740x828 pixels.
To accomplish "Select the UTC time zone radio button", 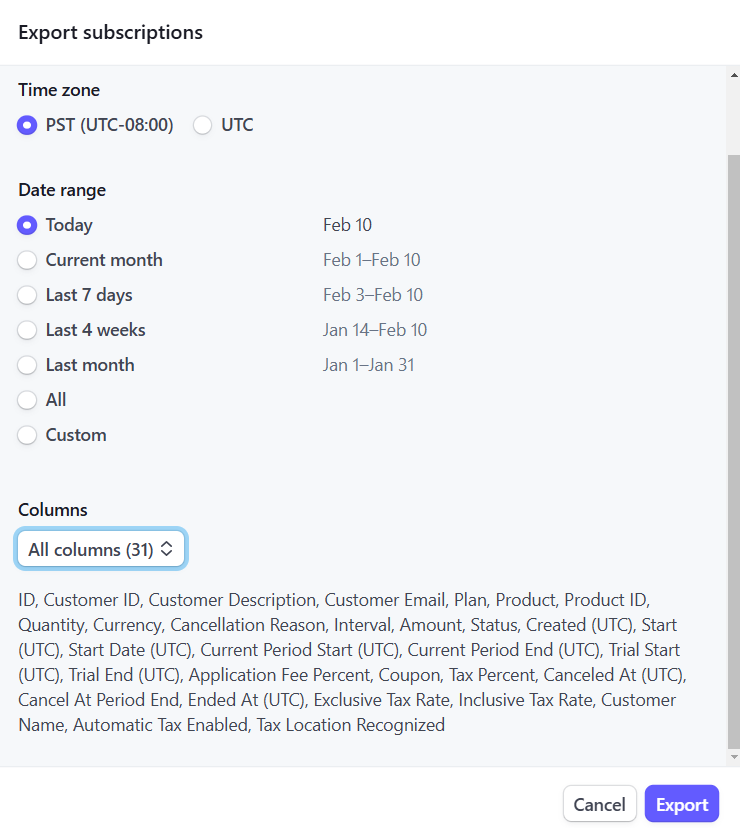I will coord(203,125).
